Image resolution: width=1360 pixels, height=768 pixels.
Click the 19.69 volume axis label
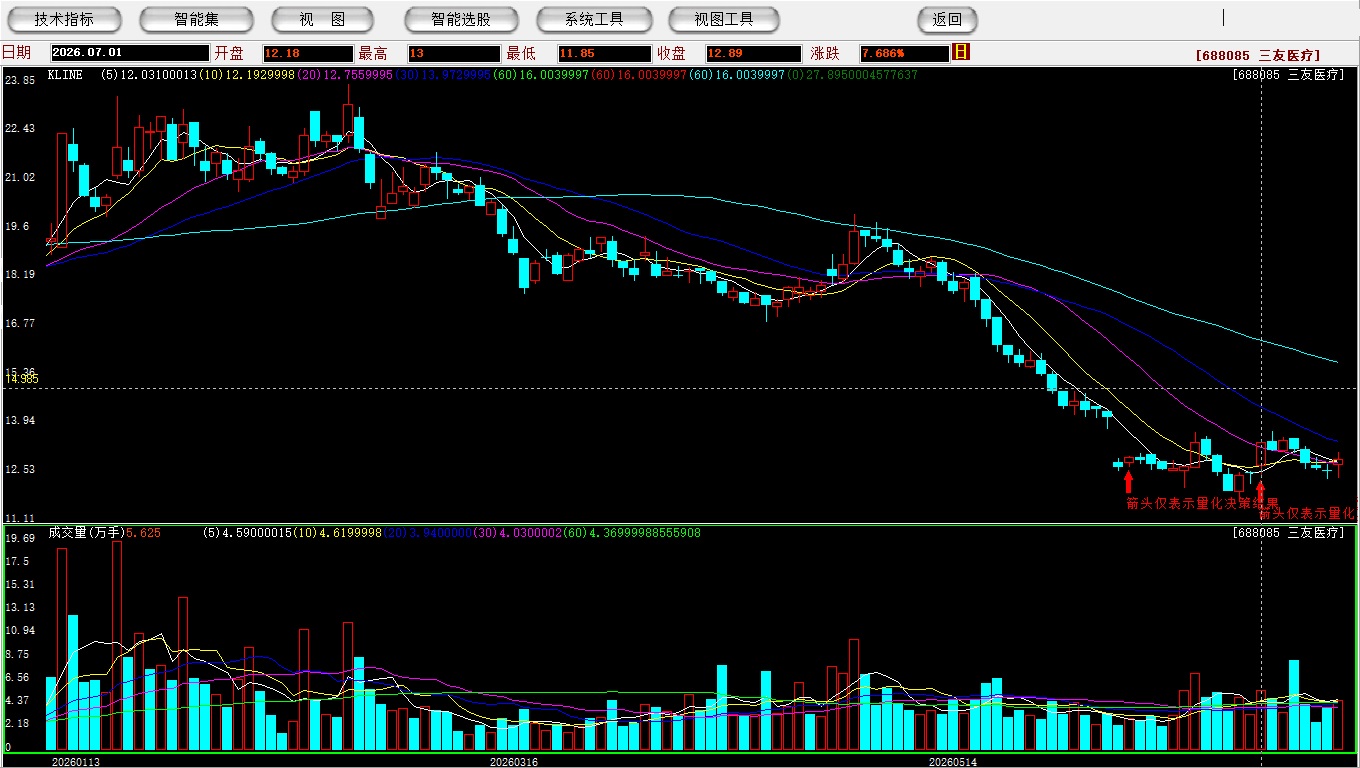click(x=20, y=538)
